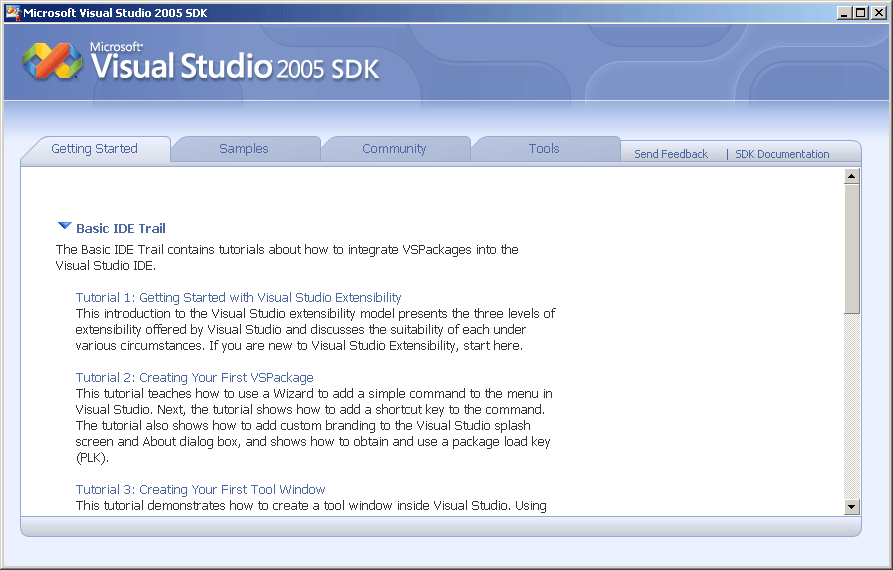Image resolution: width=893 pixels, height=570 pixels.
Task: Maximize the SDK window
Action: [861, 13]
